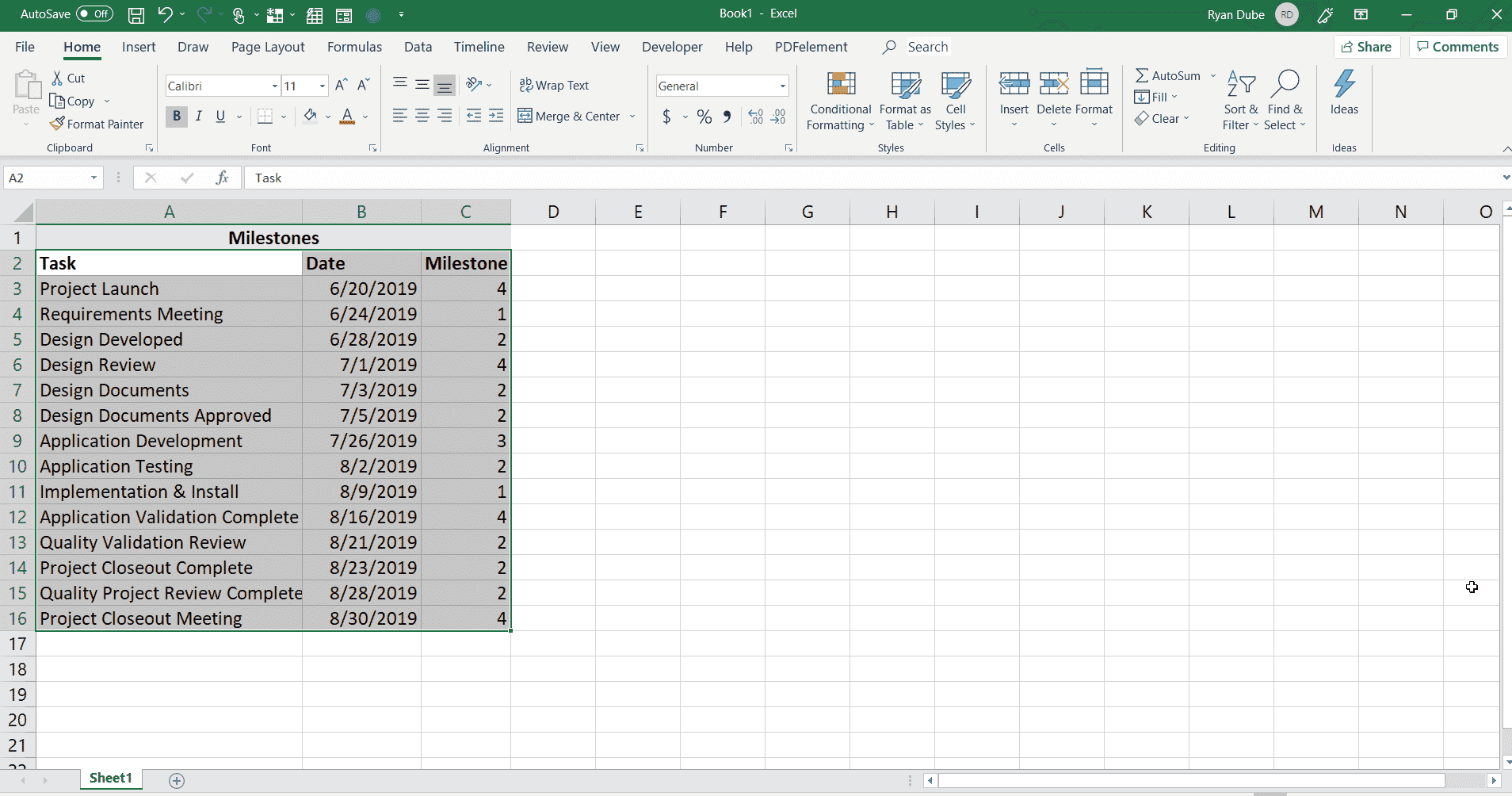Click the Share button
The image size is (1512, 796).
pos(1366,47)
